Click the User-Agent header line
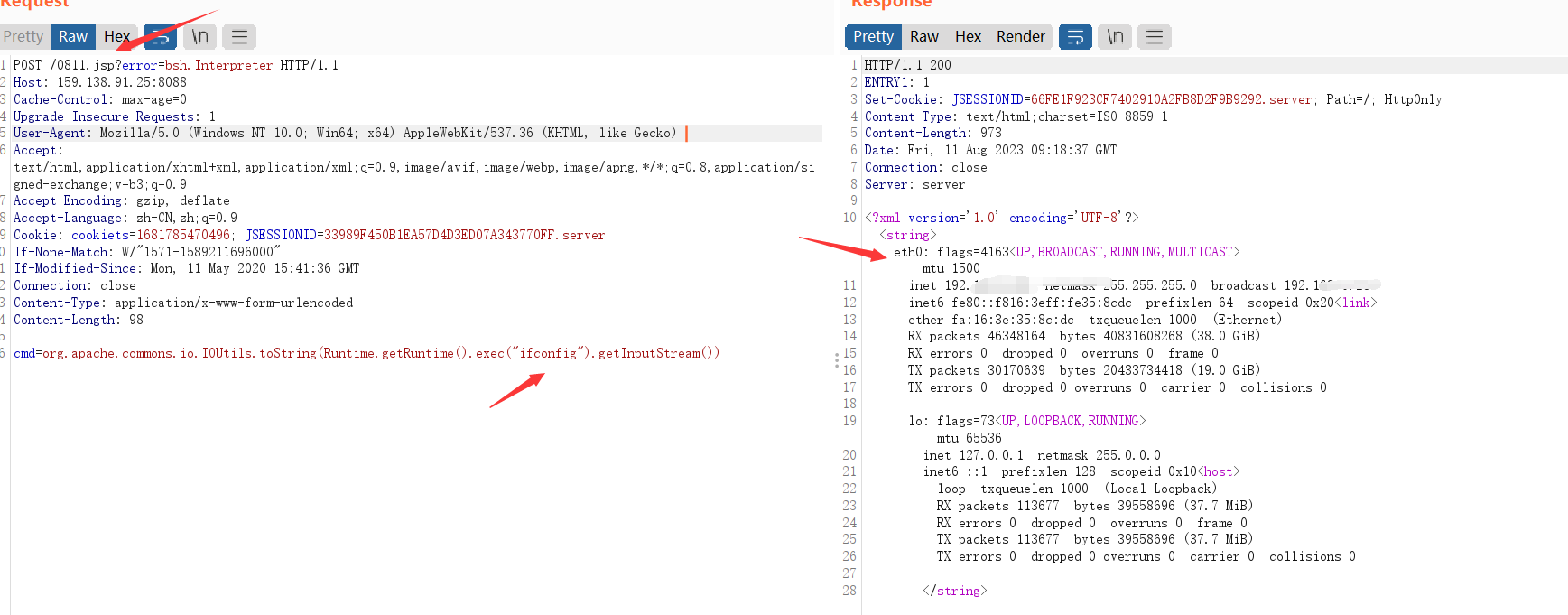1568x615 pixels. 345,133
